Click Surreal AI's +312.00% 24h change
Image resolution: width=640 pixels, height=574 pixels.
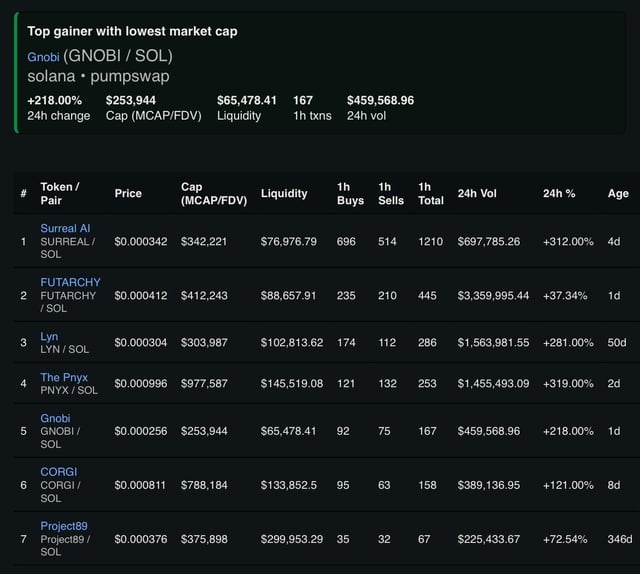coord(568,241)
